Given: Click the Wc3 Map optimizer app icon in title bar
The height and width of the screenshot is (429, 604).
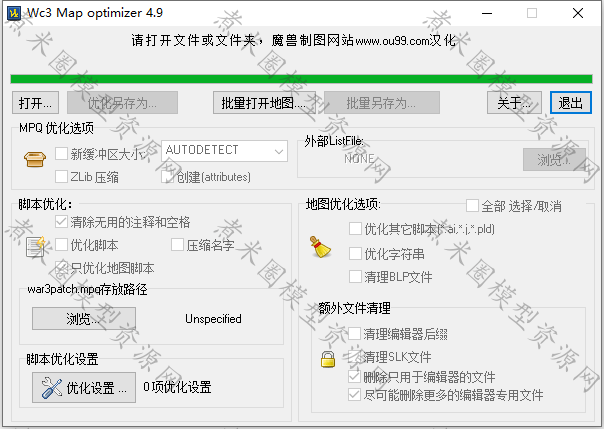Looking at the screenshot, I should [x=14, y=13].
